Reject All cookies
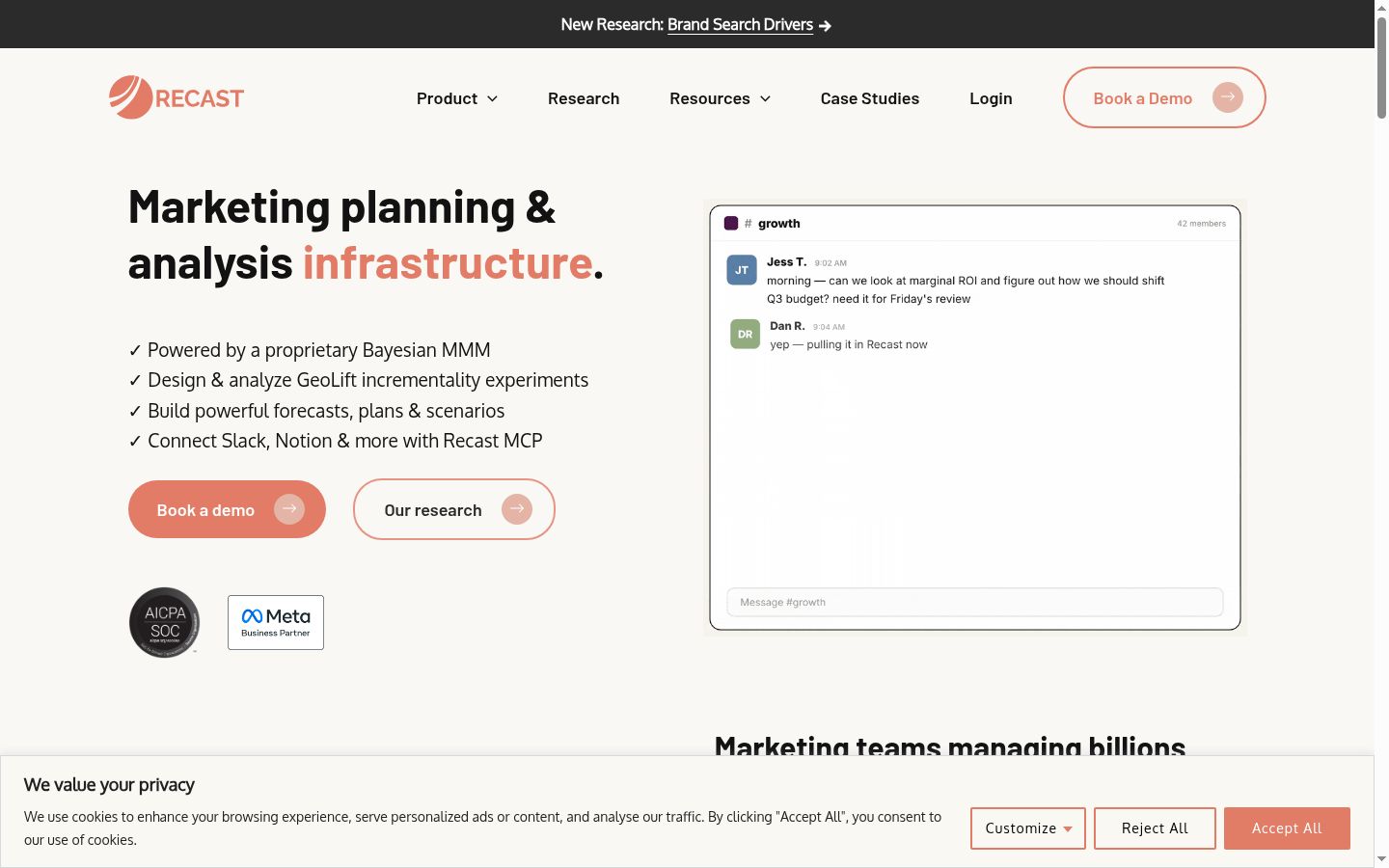This screenshot has height=868, width=1389. [1155, 828]
